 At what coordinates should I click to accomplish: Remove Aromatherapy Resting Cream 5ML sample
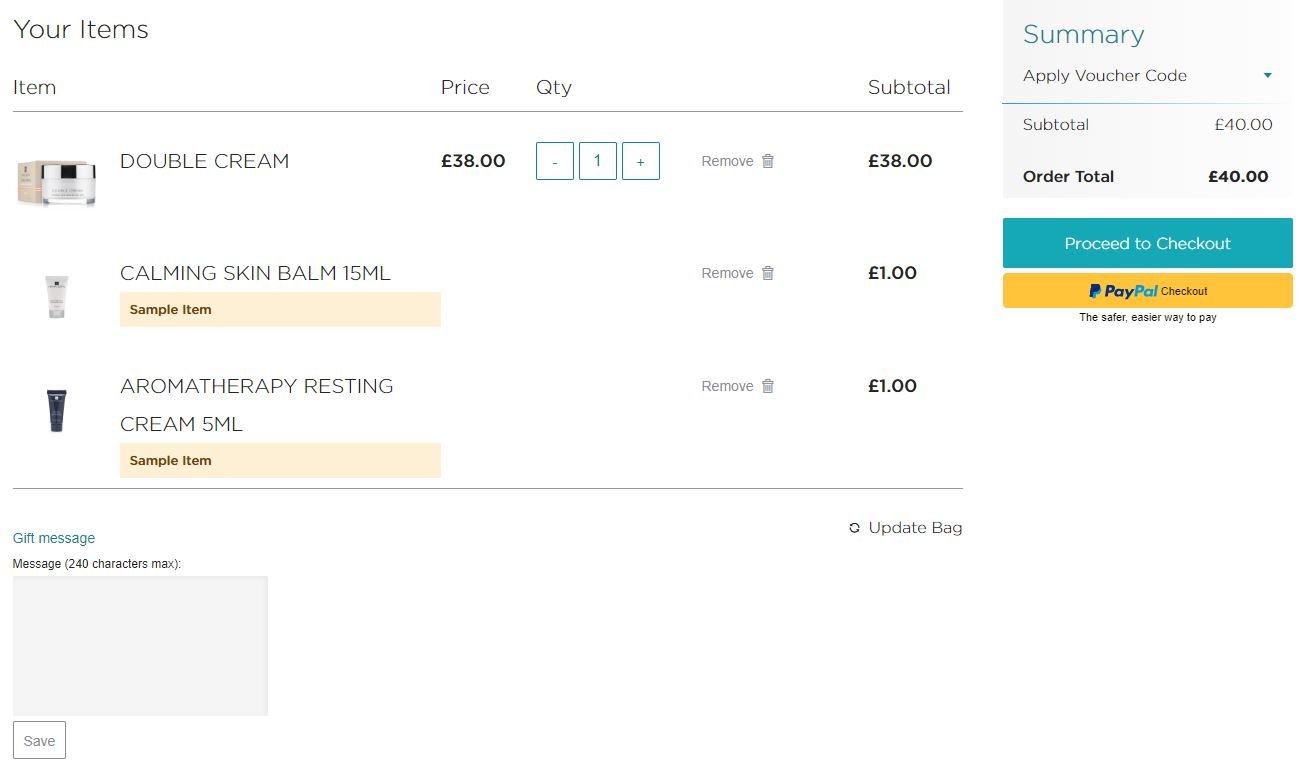(738, 386)
